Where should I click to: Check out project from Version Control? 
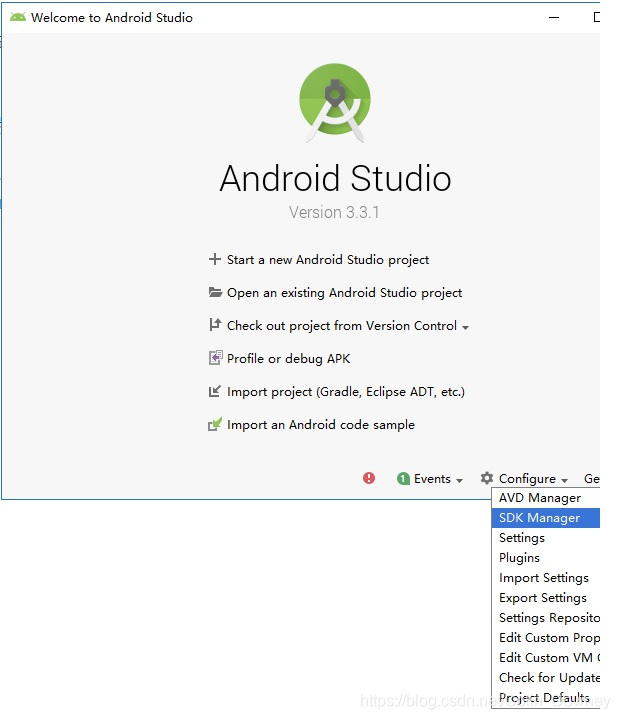[342, 326]
